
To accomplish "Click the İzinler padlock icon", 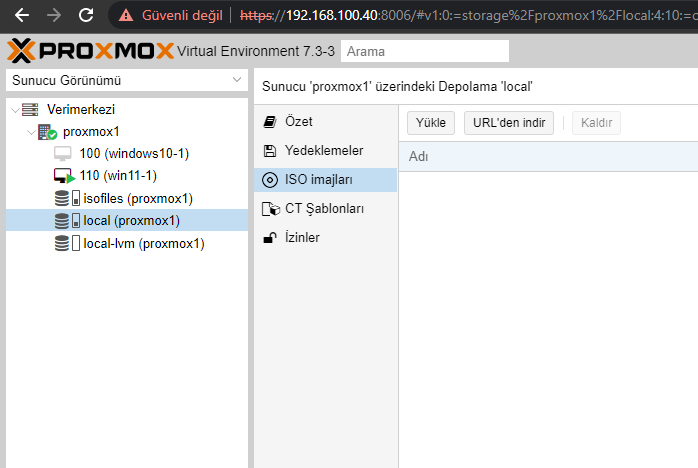I will click(x=269, y=238).
